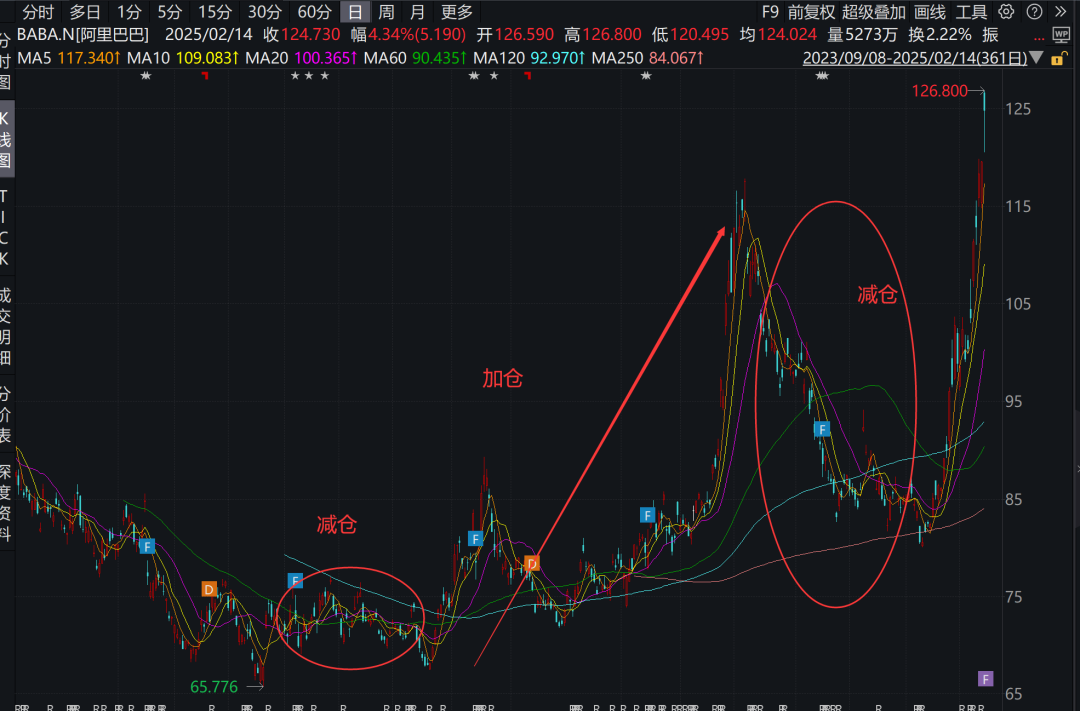Open the 成交明细 side tab
Viewport: 1080px width, 711px height.
click(x=6, y=326)
